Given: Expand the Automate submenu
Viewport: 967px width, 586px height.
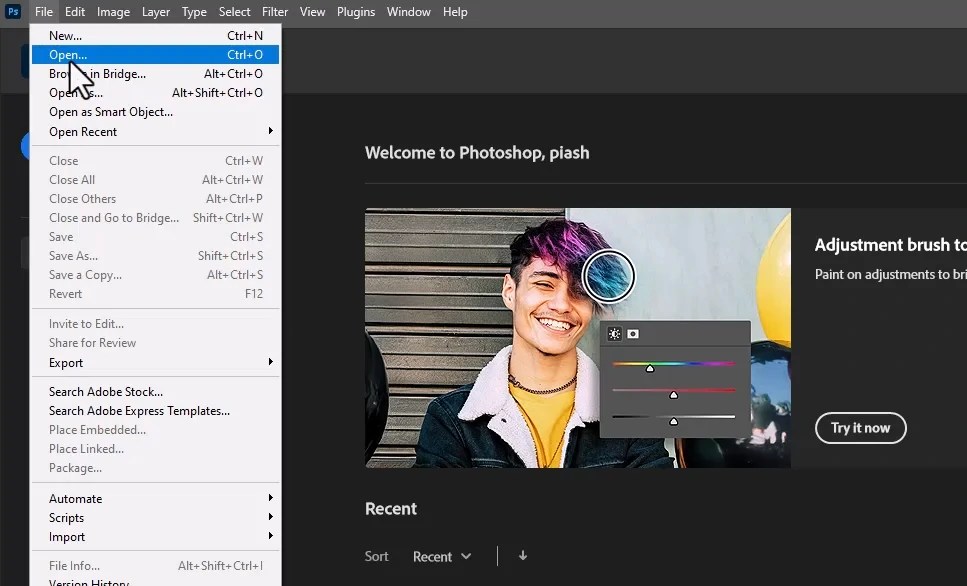Looking at the screenshot, I should pyautogui.click(x=75, y=498).
